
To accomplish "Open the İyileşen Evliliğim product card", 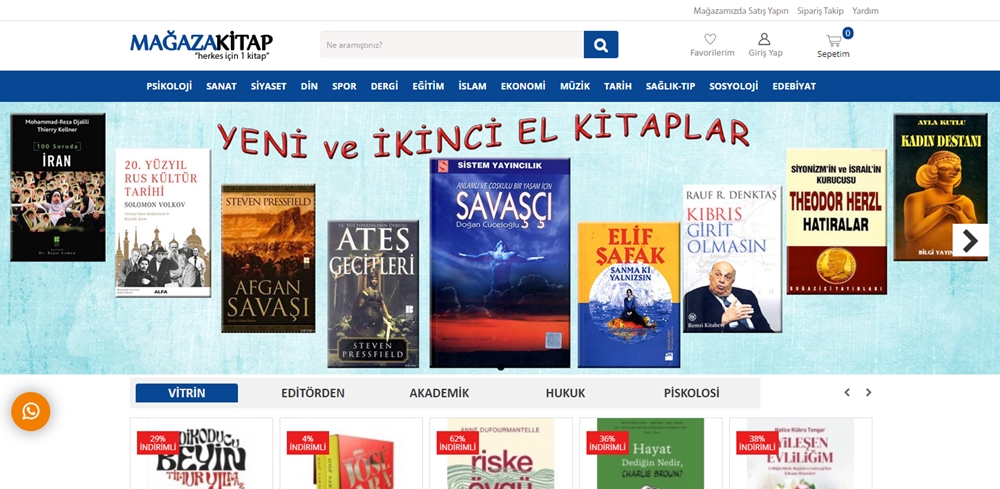I will point(801,453).
